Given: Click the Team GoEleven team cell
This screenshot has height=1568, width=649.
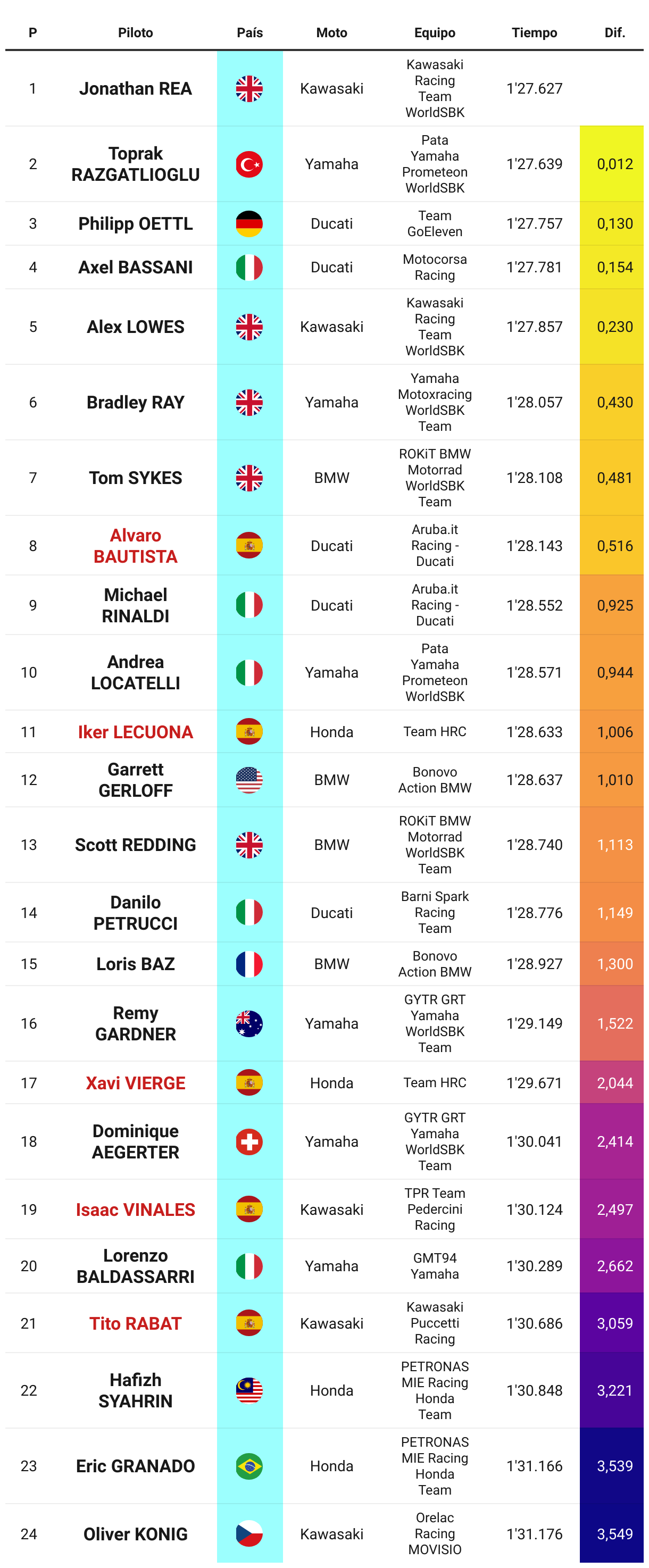Looking at the screenshot, I should tap(435, 223).
